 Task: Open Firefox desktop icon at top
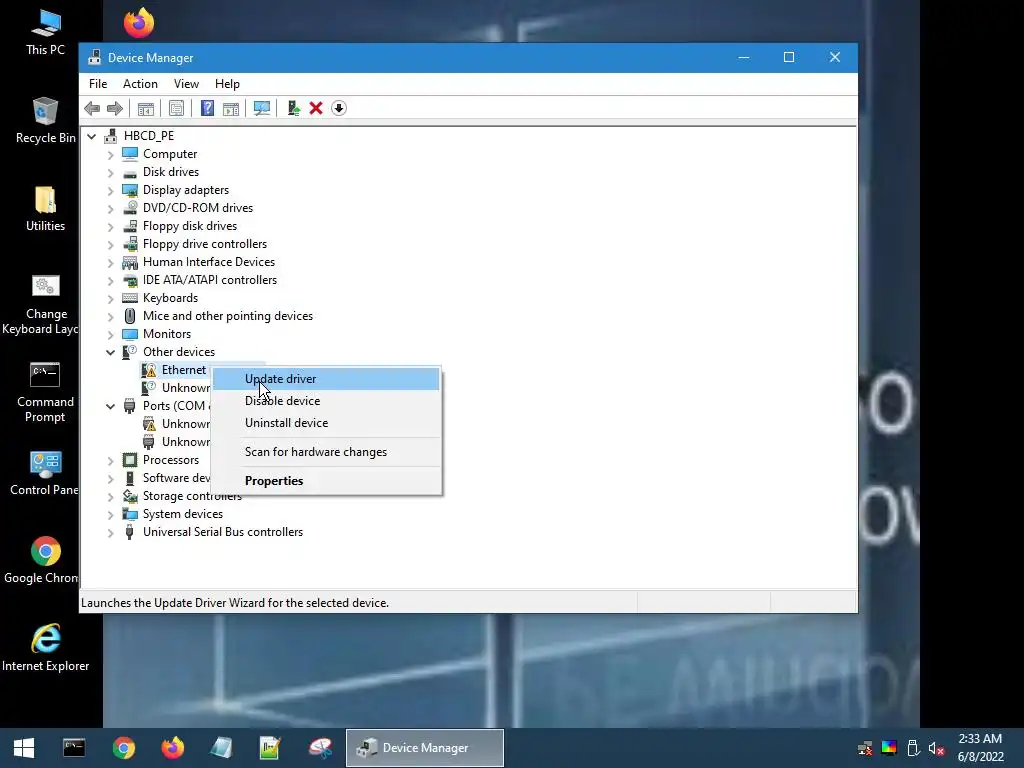tap(139, 24)
